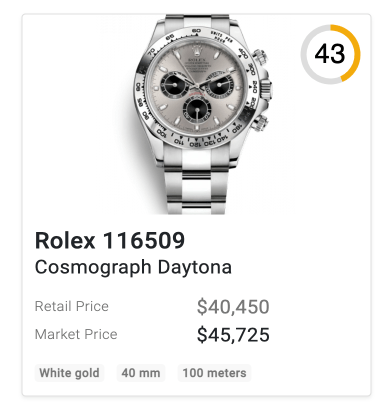Viewport: 388px width, 410px height.
Task: Click the watch's central winding crown
Action: (x=267, y=89)
